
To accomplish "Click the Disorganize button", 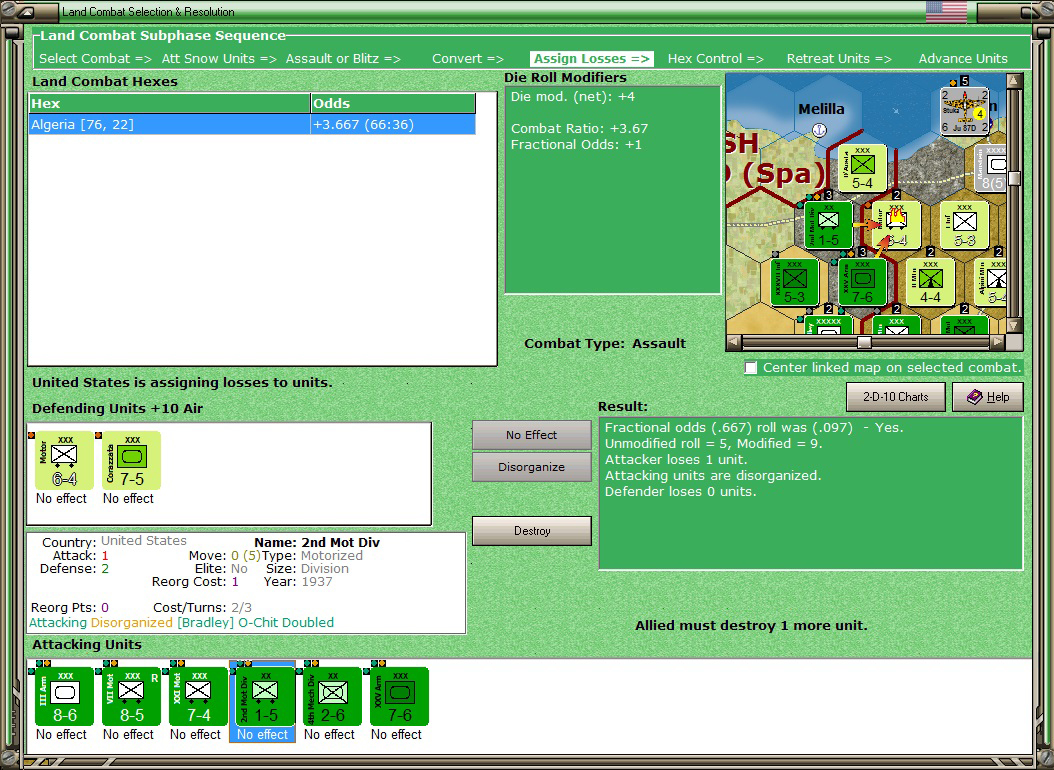I will click(x=532, y=467).
